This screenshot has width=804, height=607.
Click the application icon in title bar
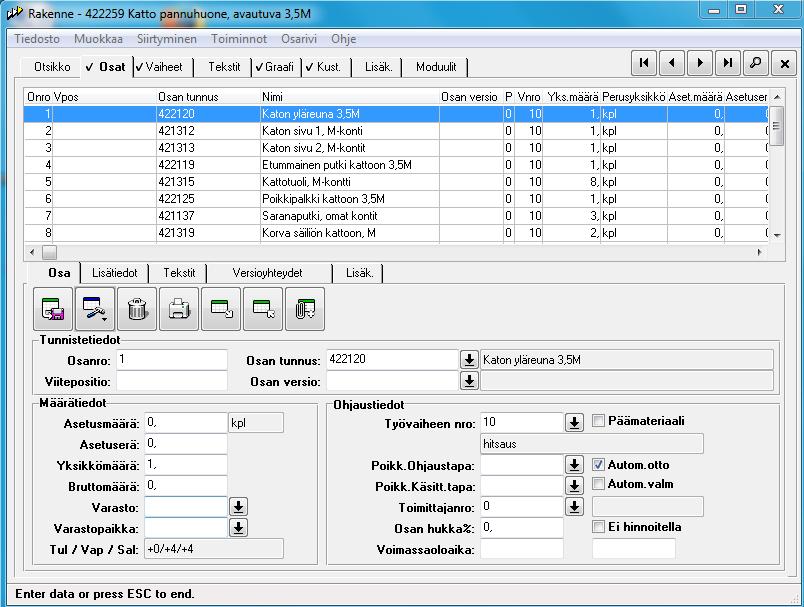pyautogui.click(x=14, y=13)
